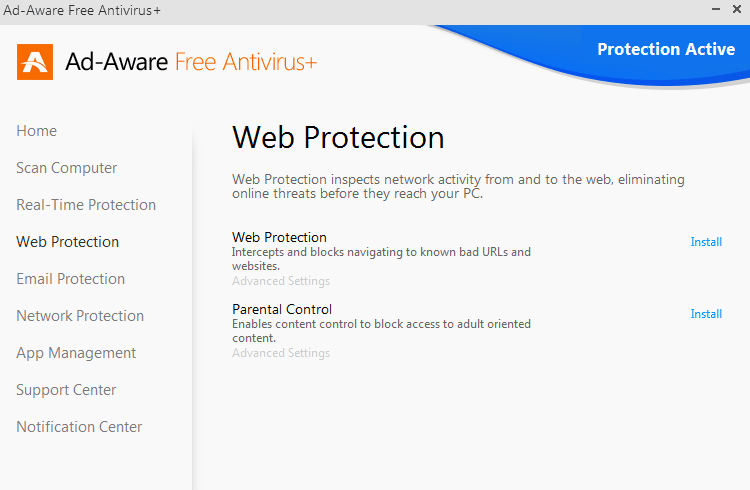Open Notification Center page
This screenshot has width=750, height=490.
(79, 427)
